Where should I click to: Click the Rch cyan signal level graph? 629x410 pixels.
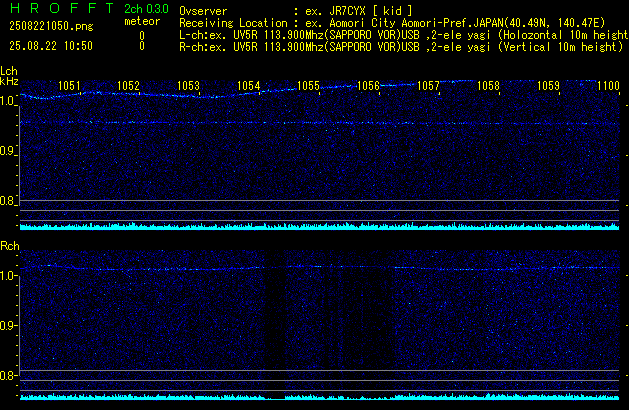click(319, 397)
